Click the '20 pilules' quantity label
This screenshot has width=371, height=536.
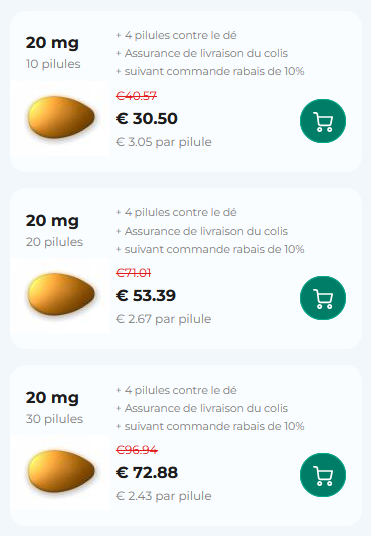pyautogui.click(x=54, y=242)
